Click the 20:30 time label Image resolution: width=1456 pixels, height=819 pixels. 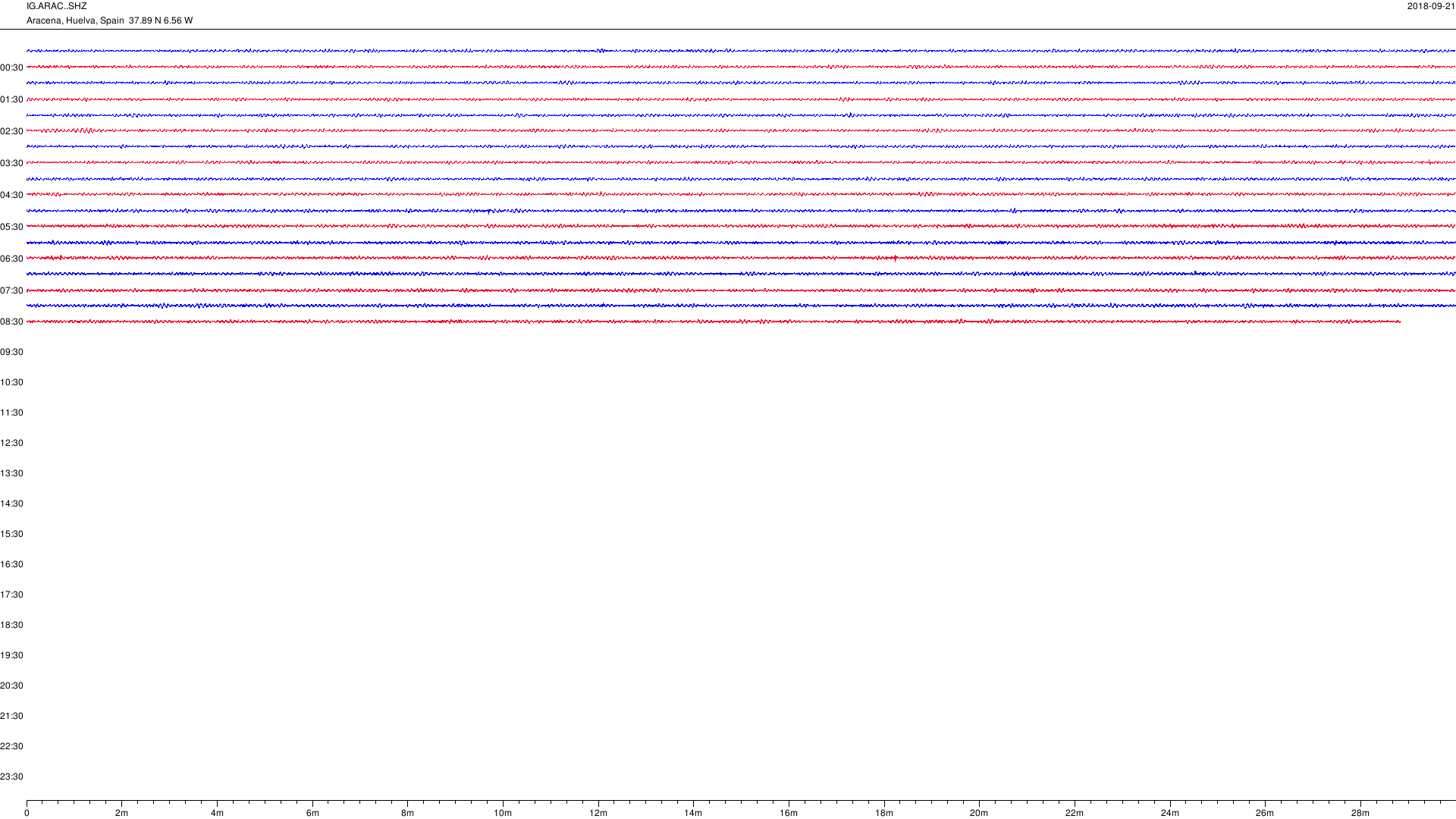click(x=11, y=686)
